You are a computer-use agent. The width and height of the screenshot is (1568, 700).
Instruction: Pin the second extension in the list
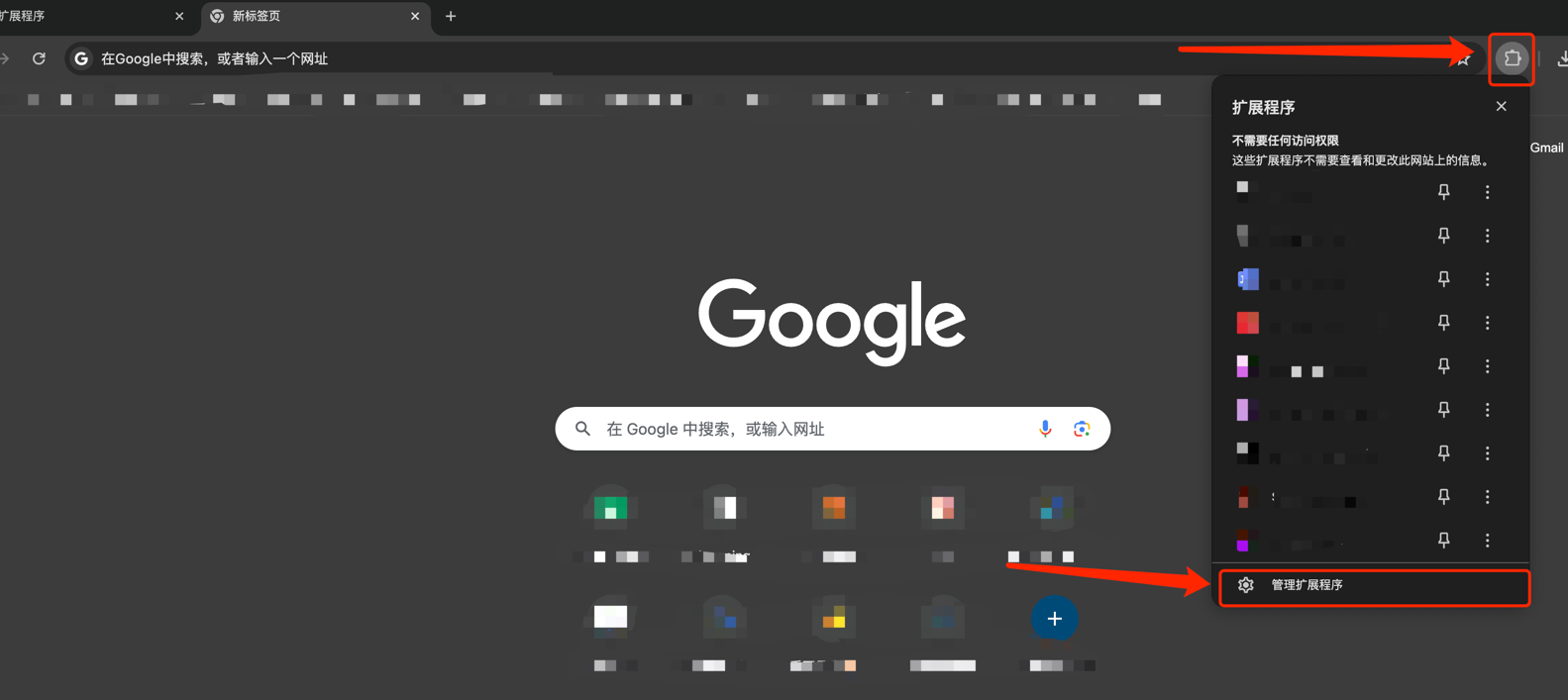[x=1443, y=236]
